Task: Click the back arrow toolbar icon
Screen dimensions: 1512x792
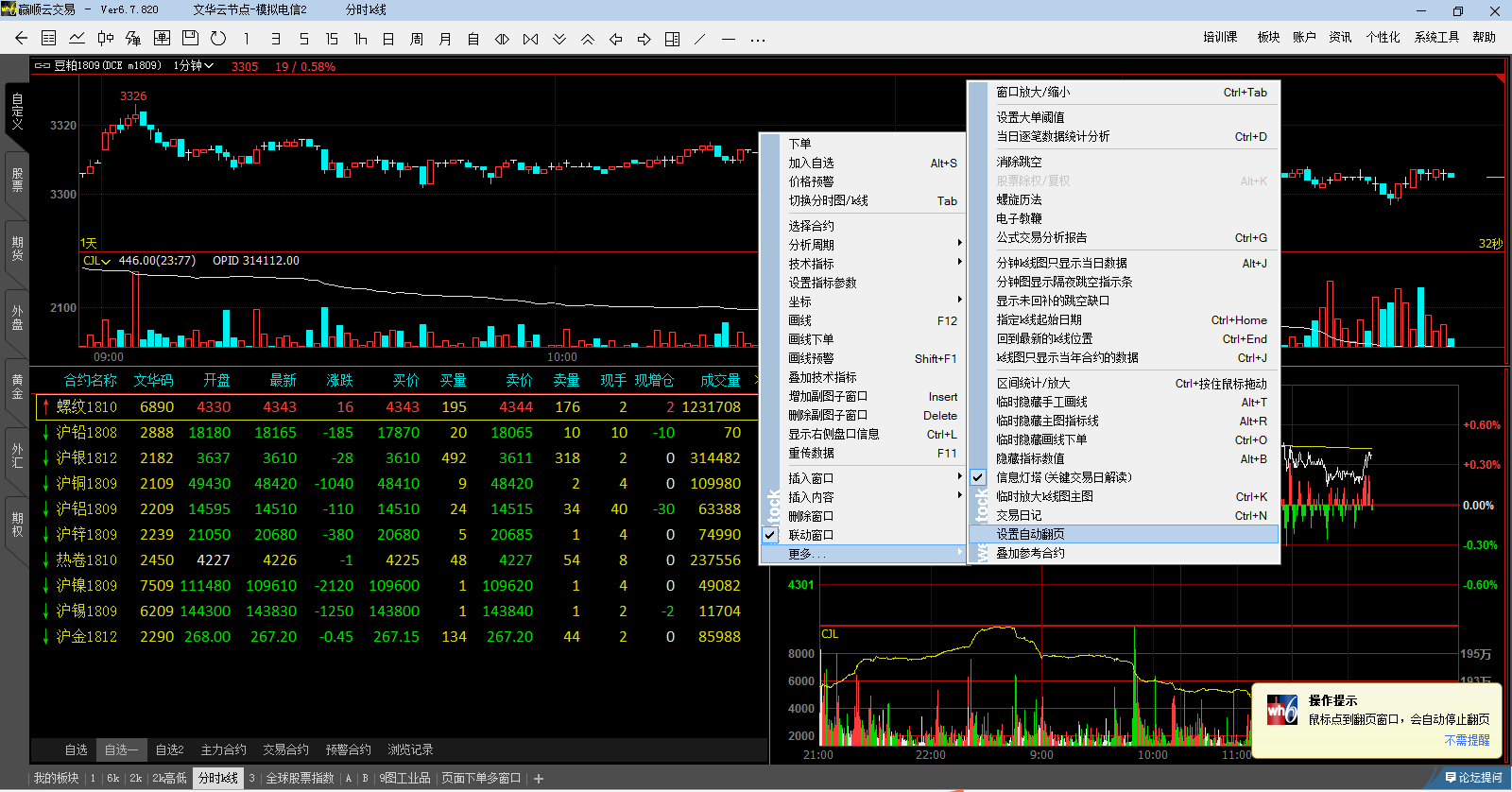Action: [21, 39]
